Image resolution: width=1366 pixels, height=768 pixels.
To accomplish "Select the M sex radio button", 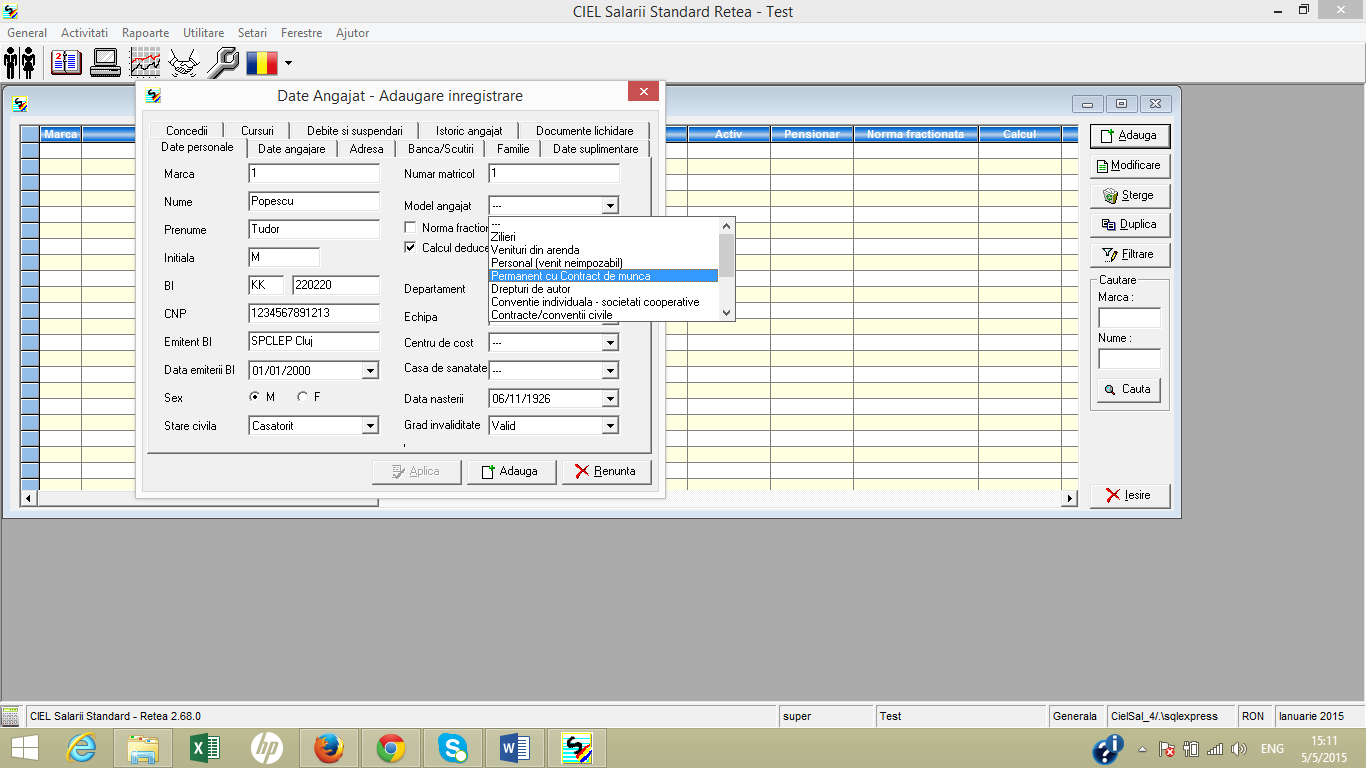I will pos(255,397).
